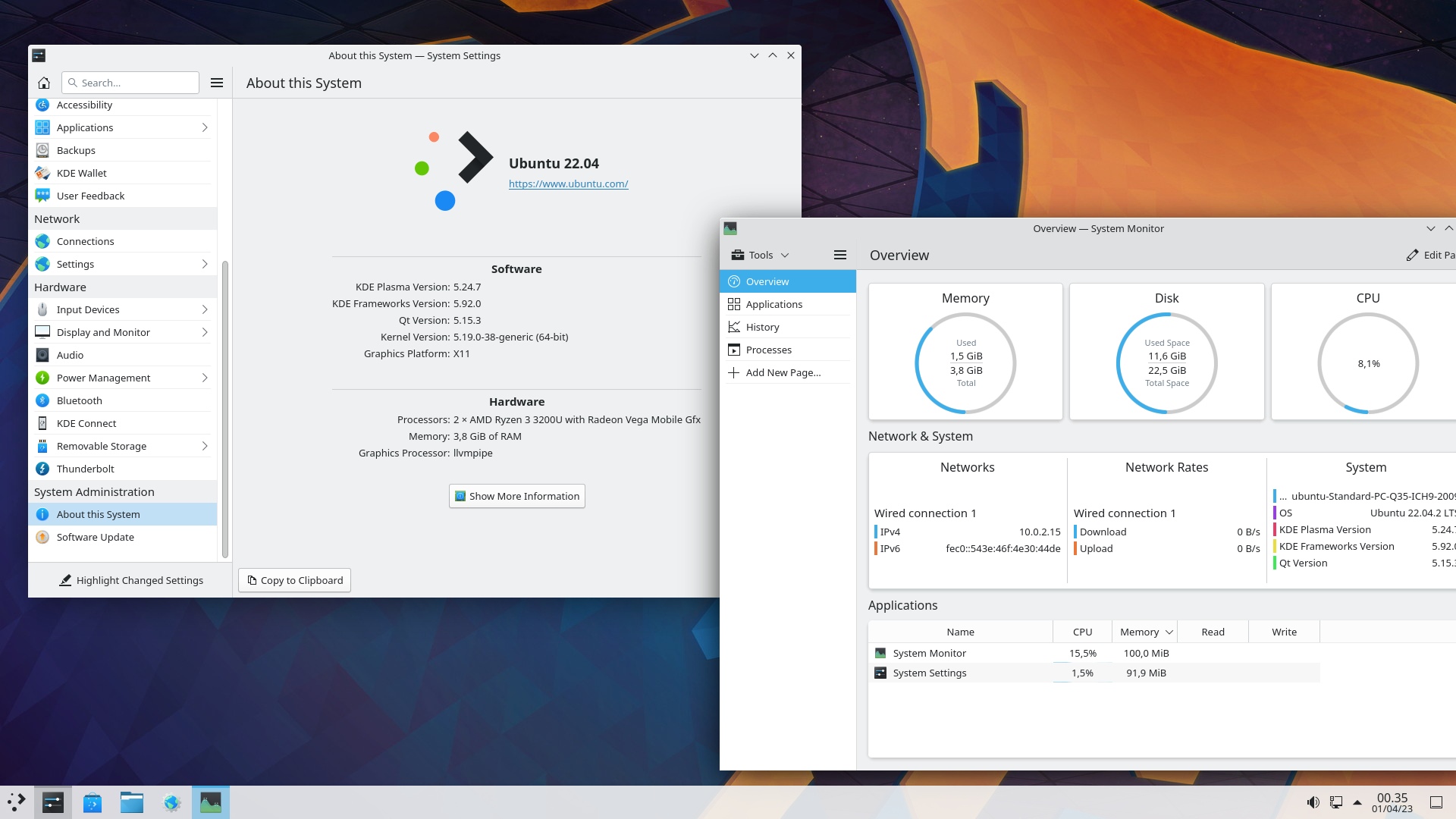The width and height of the screenshot is (1456, 819).
Task: Expand the Input Devices category
Action: [x=205, y=309]
